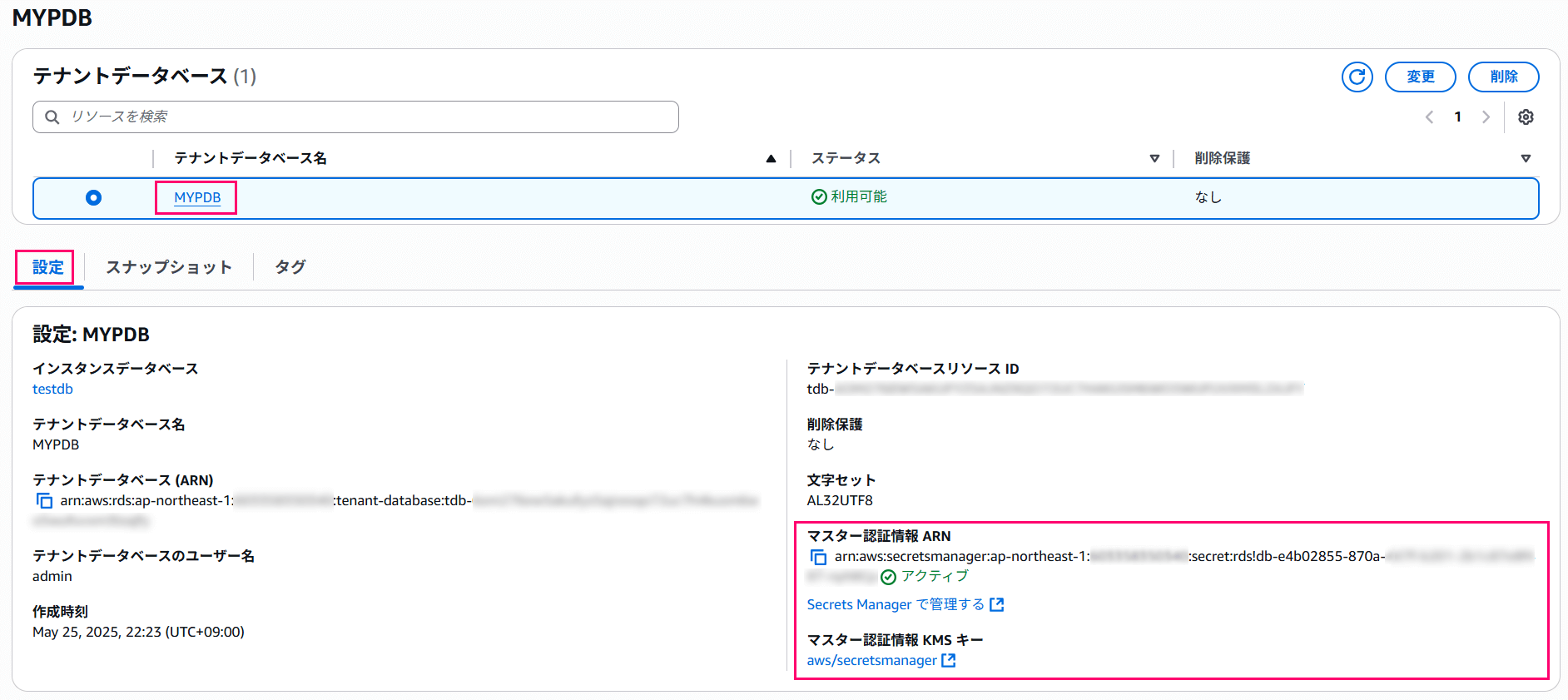Click the なし cell in MYPDB row
1568x700 pixels.
[x=1208, y=197]
